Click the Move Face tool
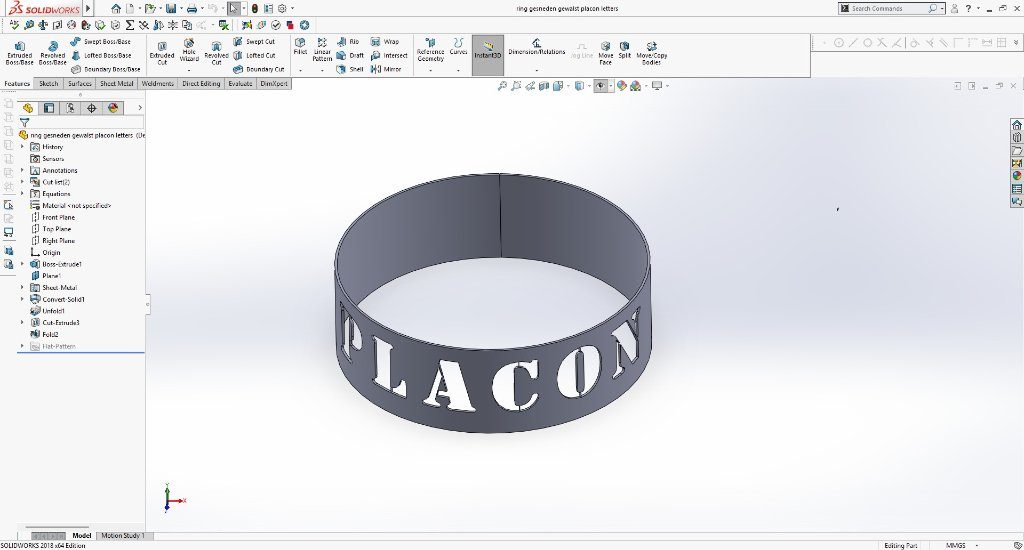Viewport: 1024px width, 550px height. tap(605, 53)
